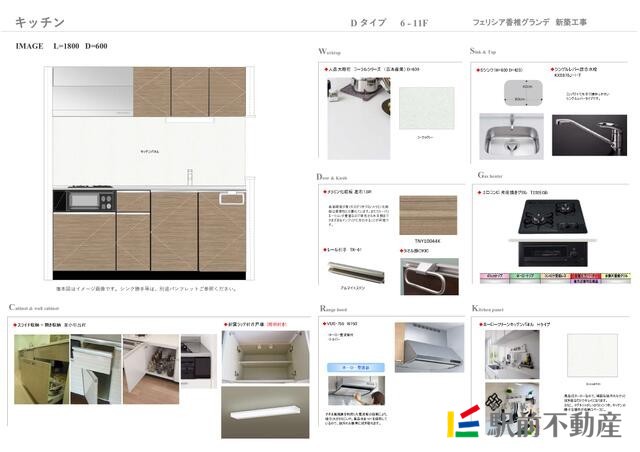640x452 pixels.
Task: Click the gray sink dimension diagram
Action: (x=514, y=93)
